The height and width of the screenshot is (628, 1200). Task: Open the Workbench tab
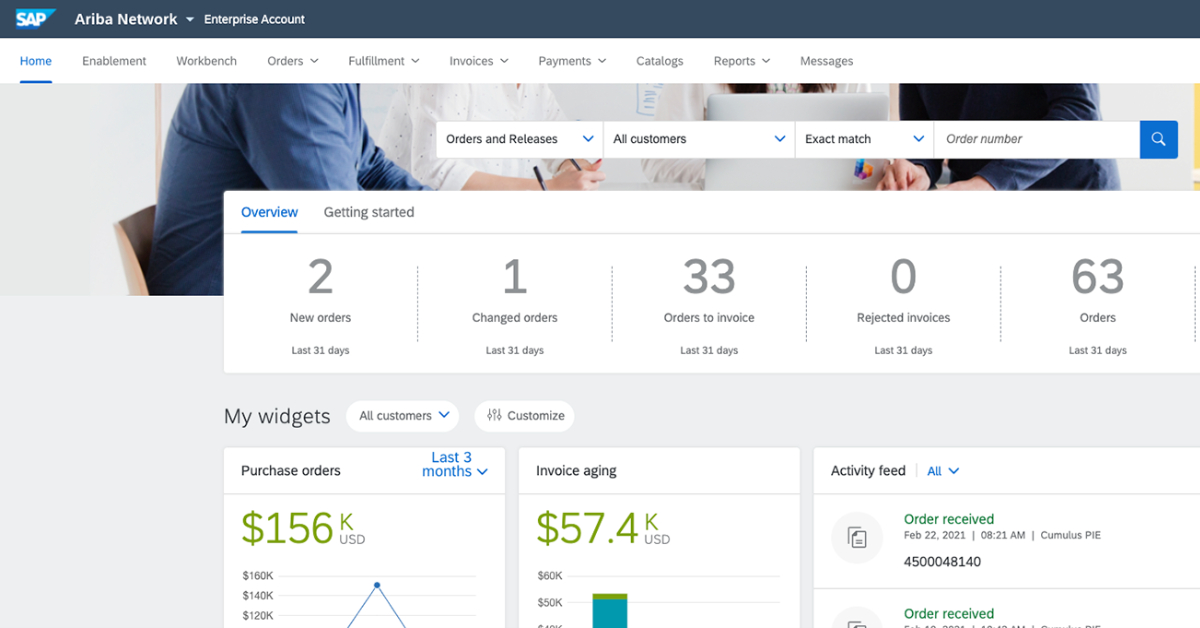click(x=207, y=61)
